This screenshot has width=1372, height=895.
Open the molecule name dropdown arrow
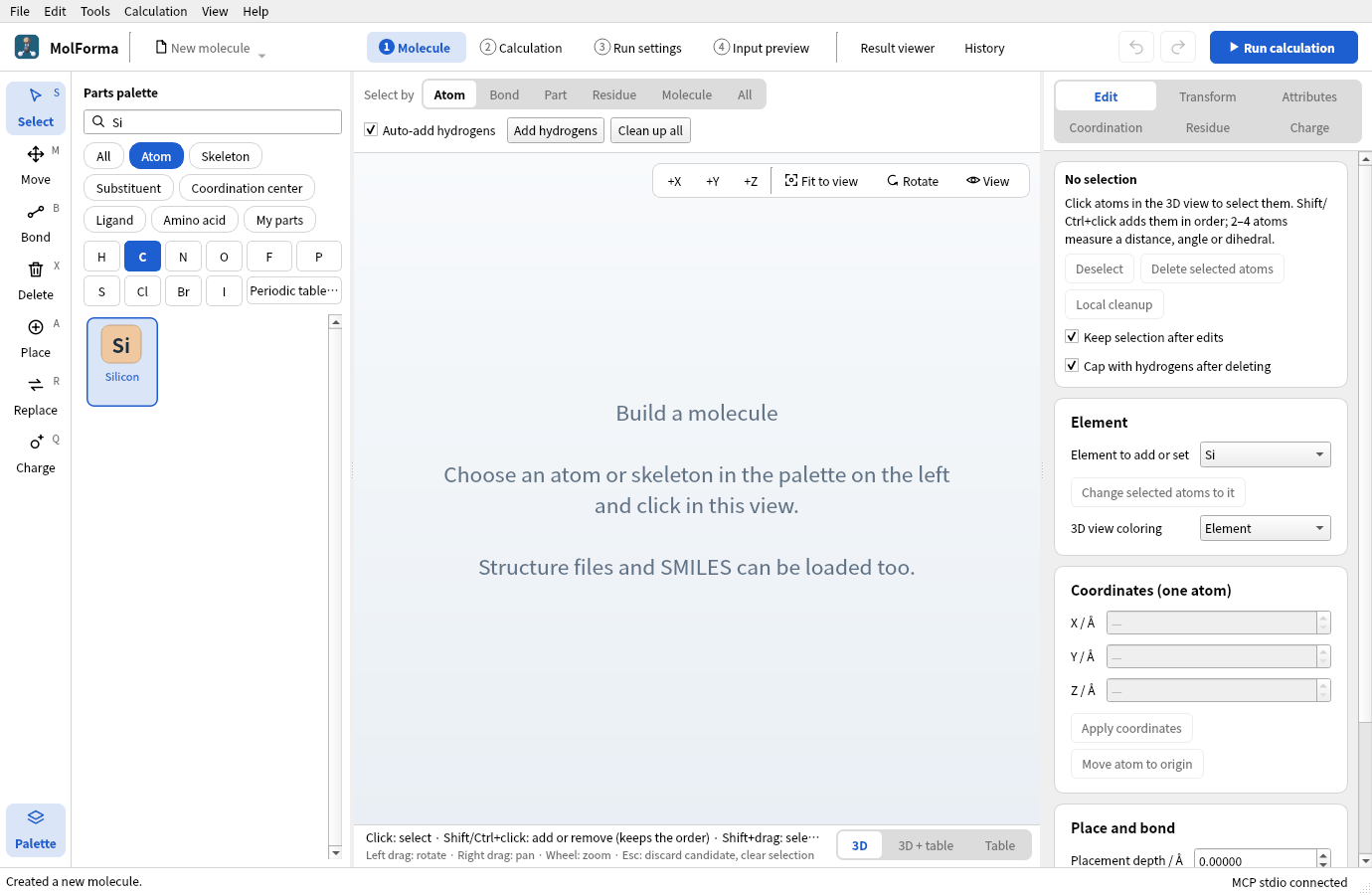[x=261, y=56]
